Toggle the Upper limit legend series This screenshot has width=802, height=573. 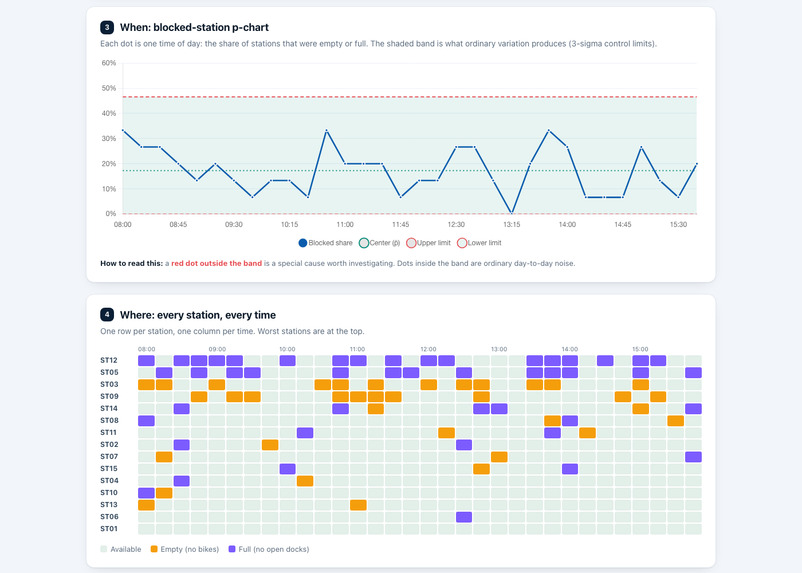tap(429, 243)
